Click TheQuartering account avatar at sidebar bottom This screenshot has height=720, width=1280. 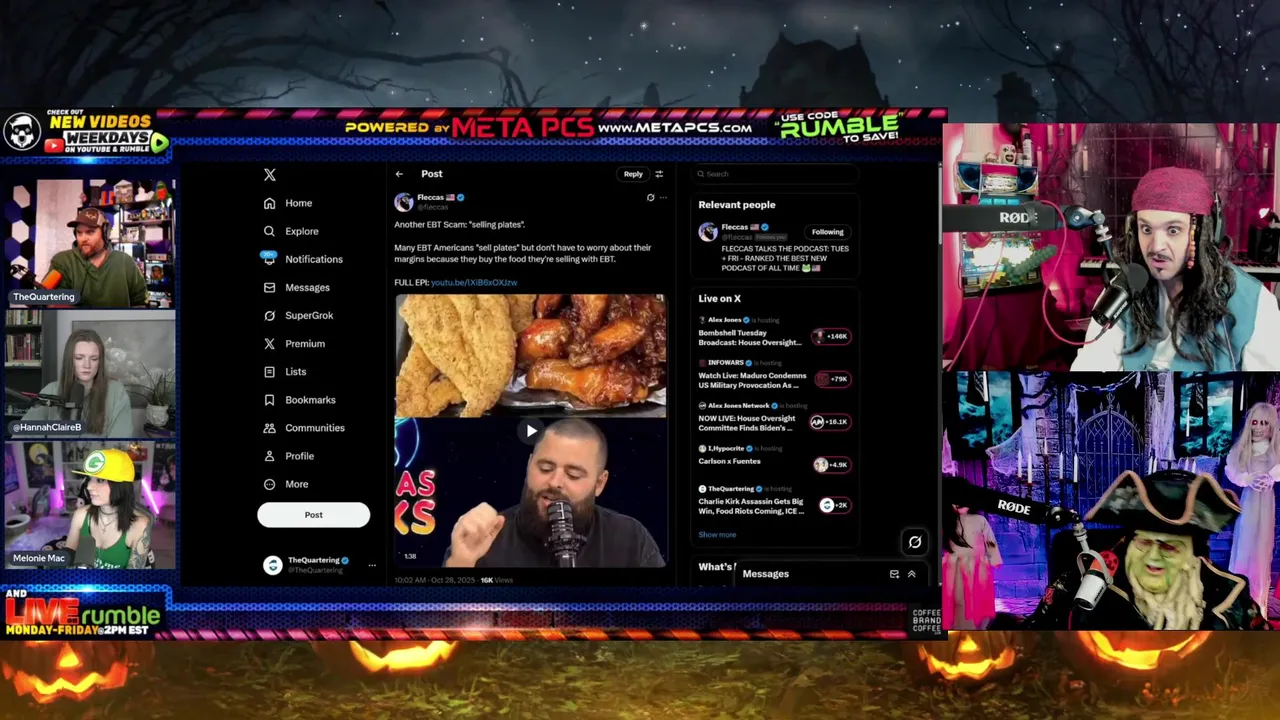pyautogui.click(x=272, y=565)
